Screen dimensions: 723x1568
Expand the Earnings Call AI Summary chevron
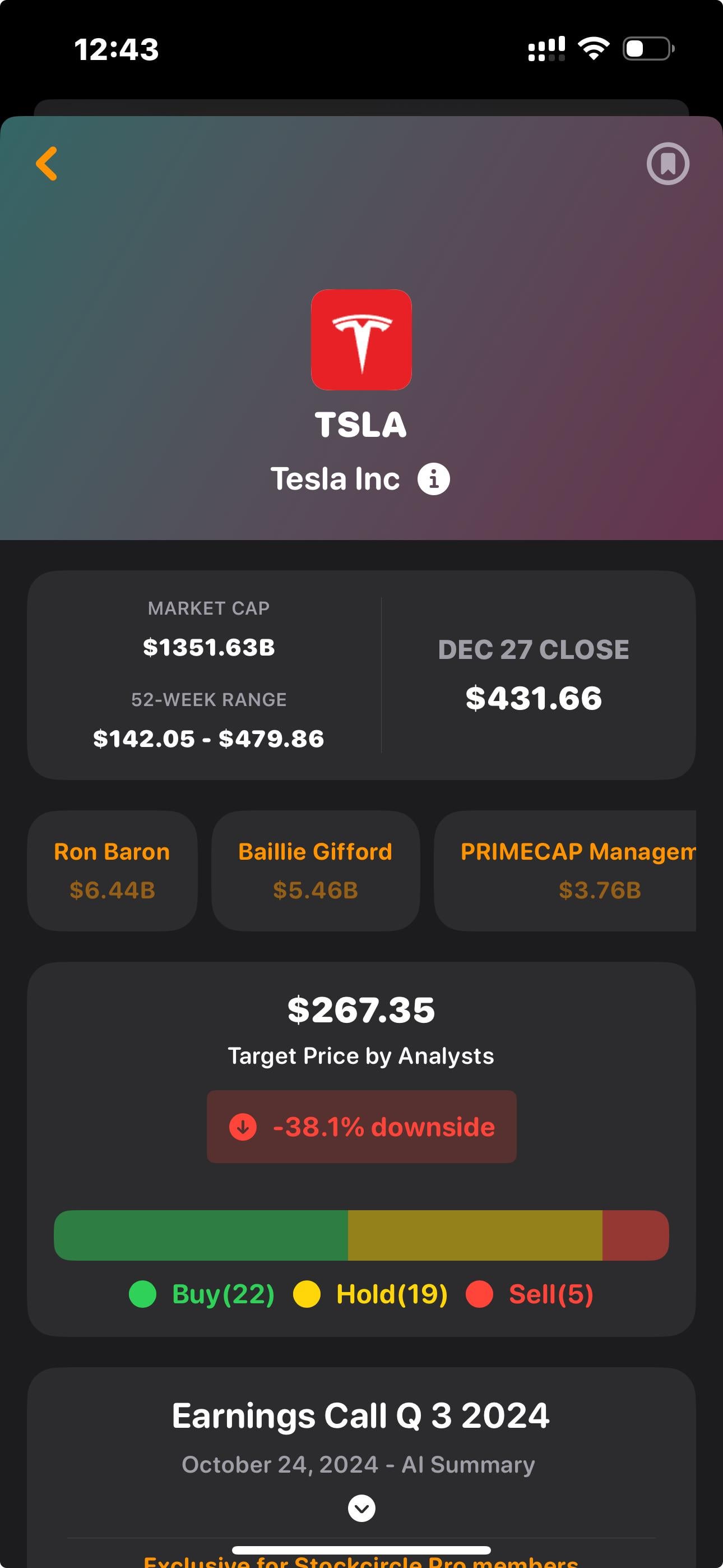pyautogui.click(x=361, y=1509)
